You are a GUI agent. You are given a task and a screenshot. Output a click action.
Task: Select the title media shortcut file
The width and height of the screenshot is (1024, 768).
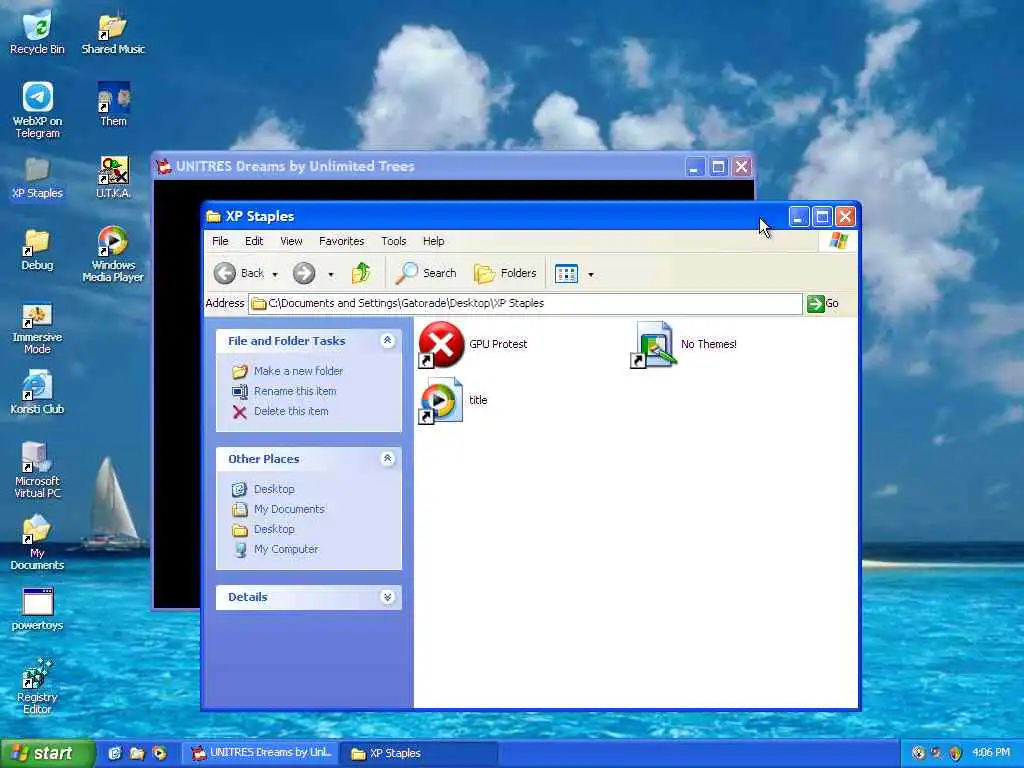pyautogui.click(x=453, y=400)
